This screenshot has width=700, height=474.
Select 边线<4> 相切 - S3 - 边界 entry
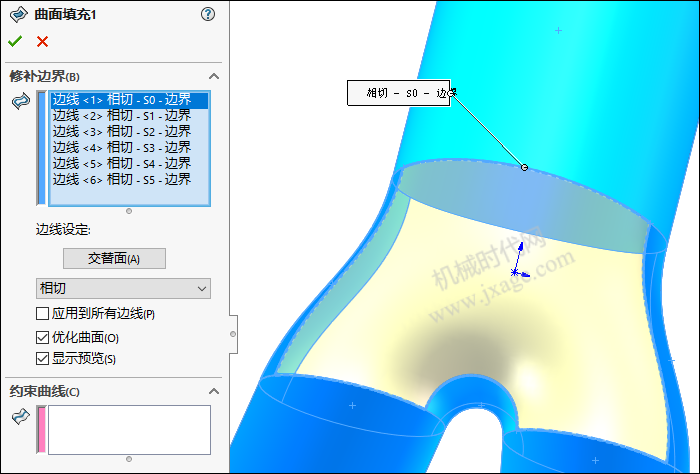pyautogui.click(x=129, y=148)
